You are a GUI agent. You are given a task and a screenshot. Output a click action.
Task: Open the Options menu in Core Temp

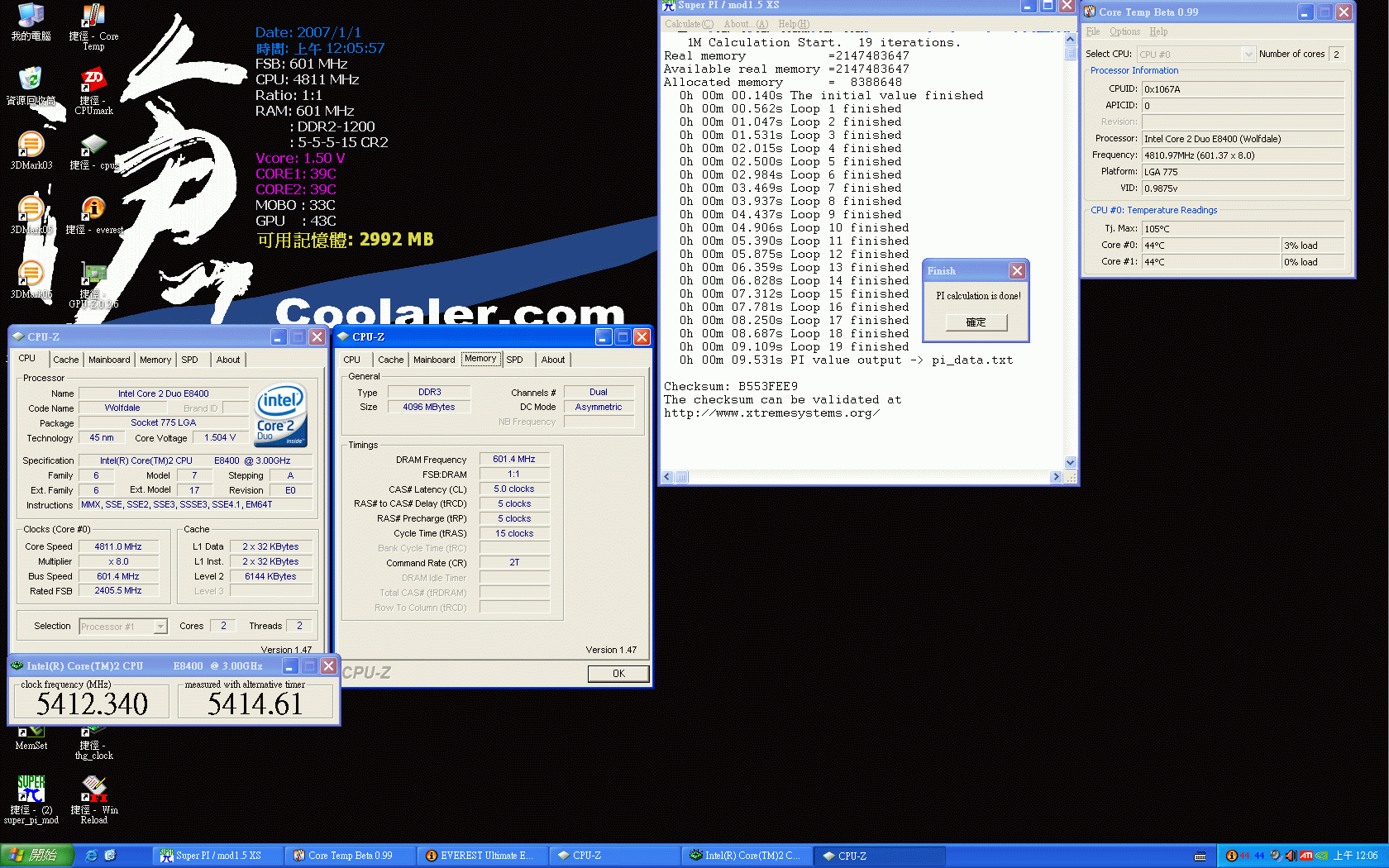point(1124,31)
